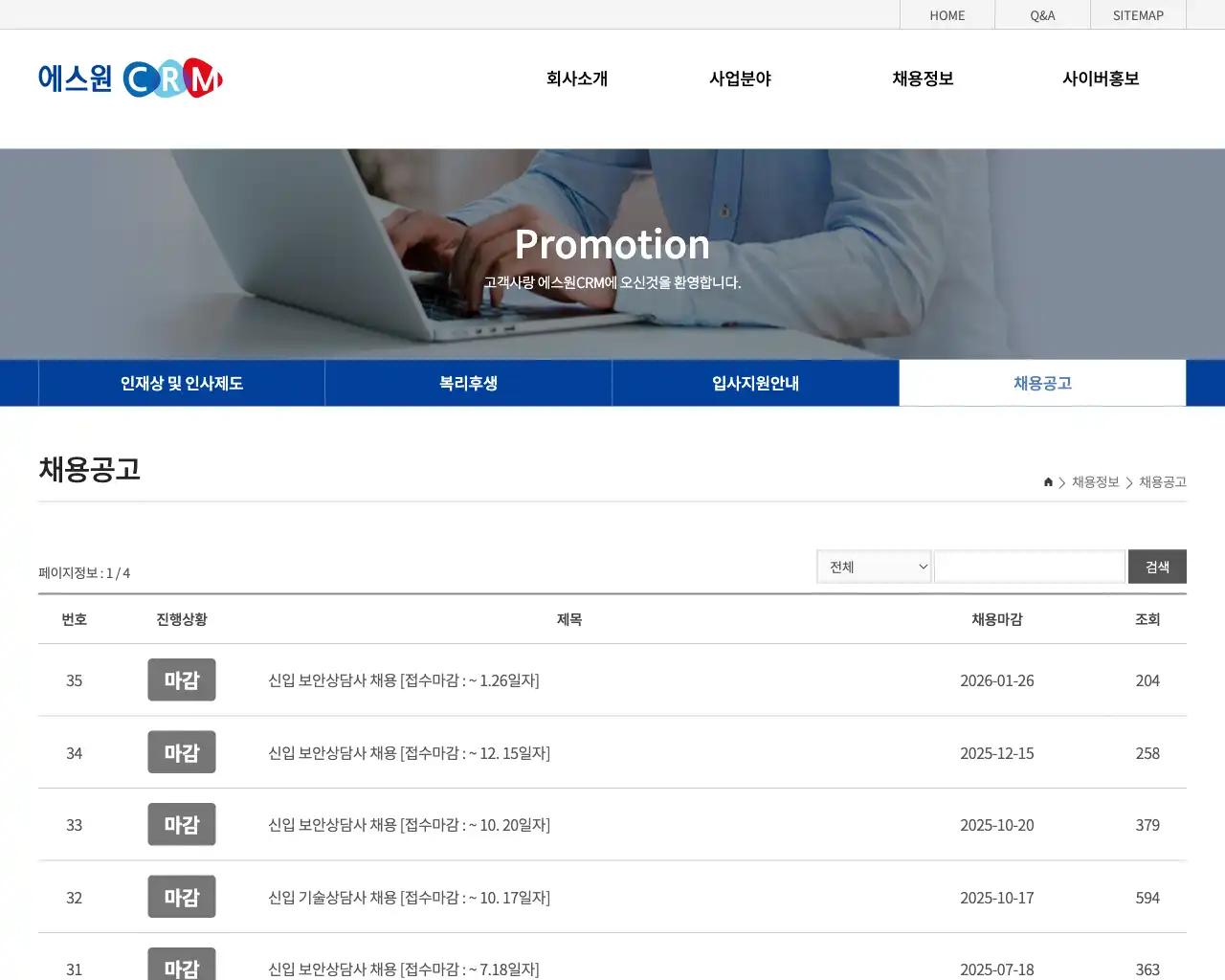Image resolution: width=1225 pixels, height=980 pixels.
Task: Open the 사이버홍보 menu
Action: tap(1102, 78)
